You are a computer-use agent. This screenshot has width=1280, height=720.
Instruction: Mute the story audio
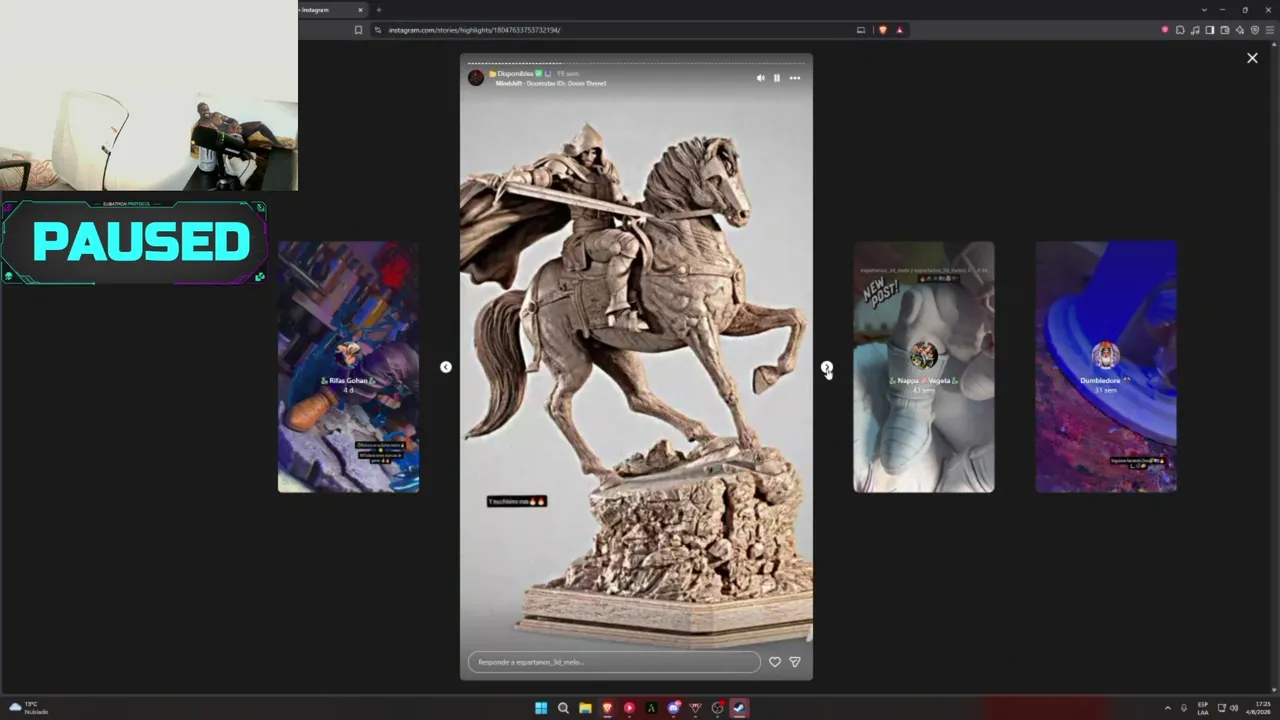click(x=760, y=78)
